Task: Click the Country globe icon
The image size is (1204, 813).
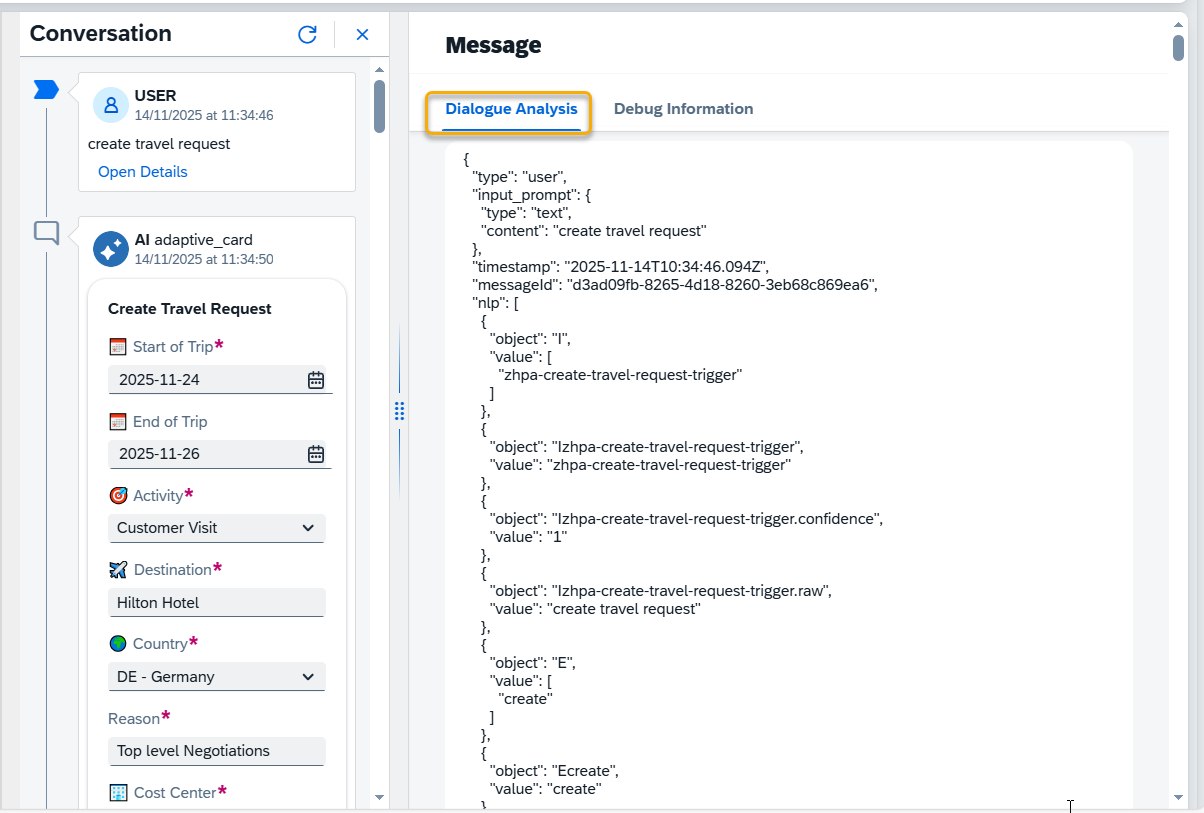Action: point(118,644)
